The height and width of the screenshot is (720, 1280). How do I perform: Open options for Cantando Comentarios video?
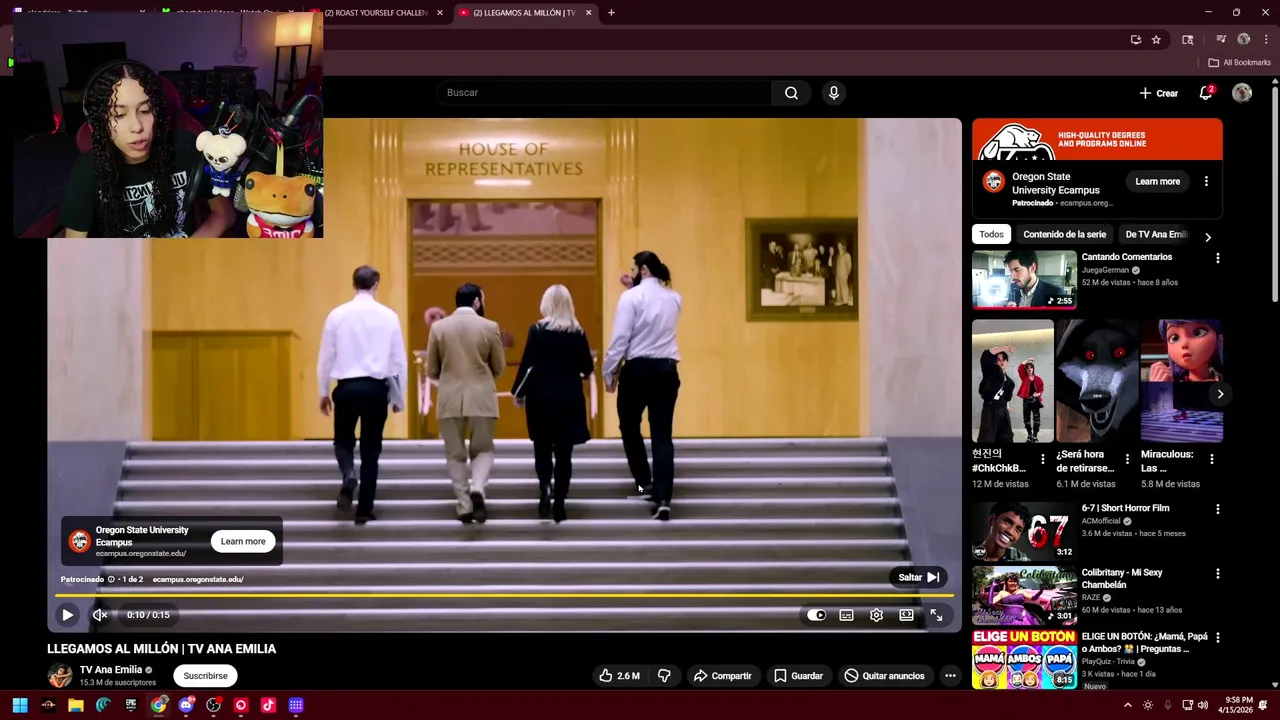click(x=1217, y=258)
